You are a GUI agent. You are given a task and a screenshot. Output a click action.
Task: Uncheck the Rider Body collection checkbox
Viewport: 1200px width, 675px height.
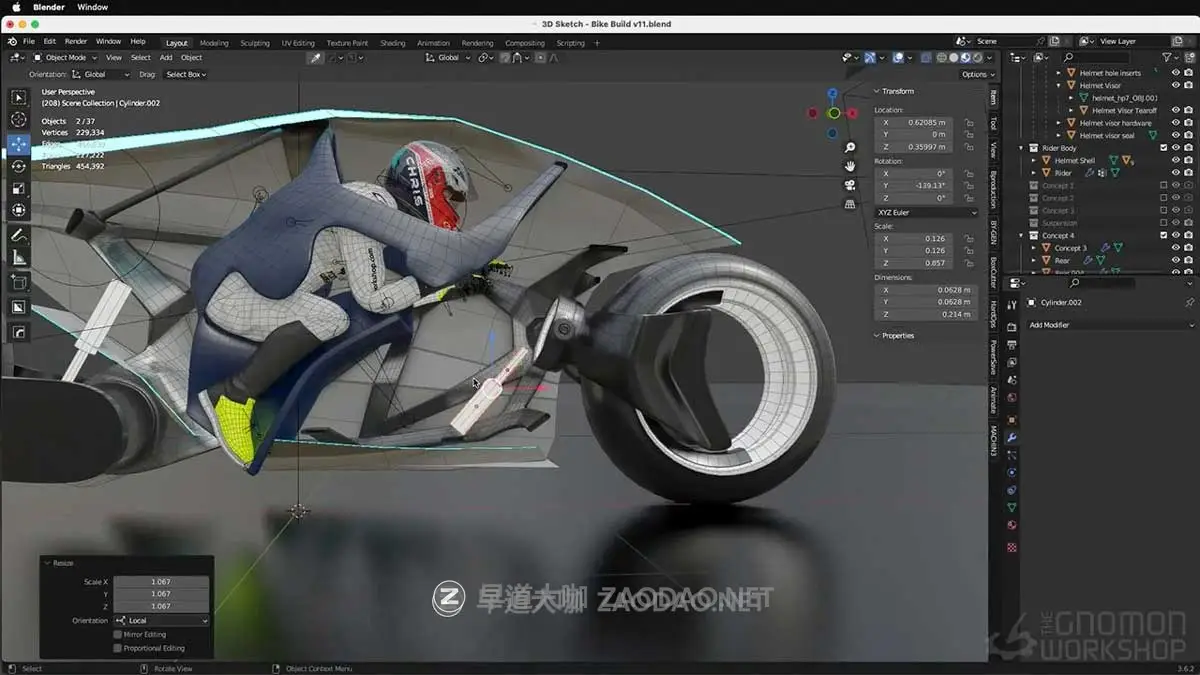tap(1163, 147)
